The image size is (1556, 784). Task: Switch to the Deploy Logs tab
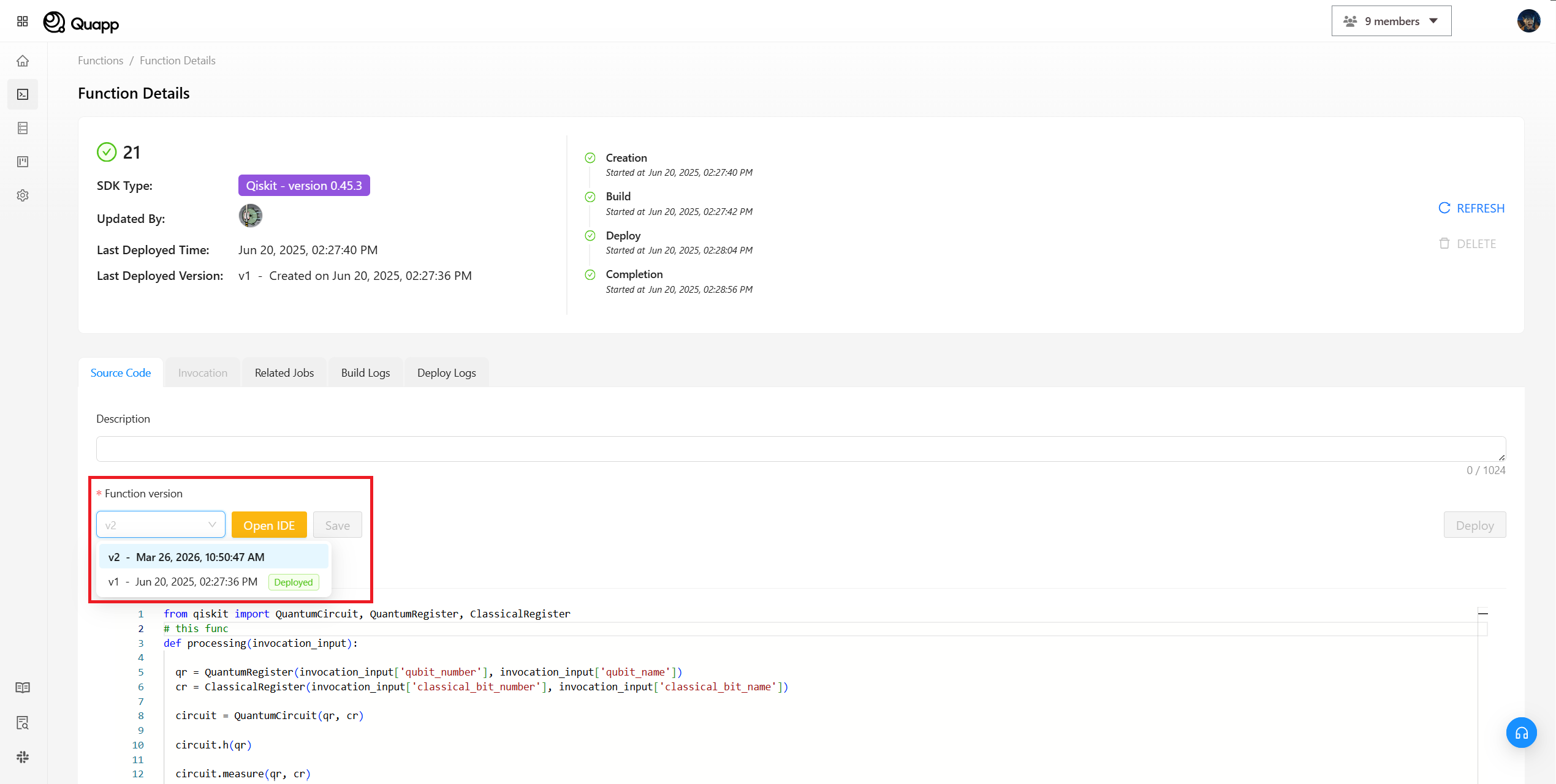pyautogui.click(x=446, y=373)
